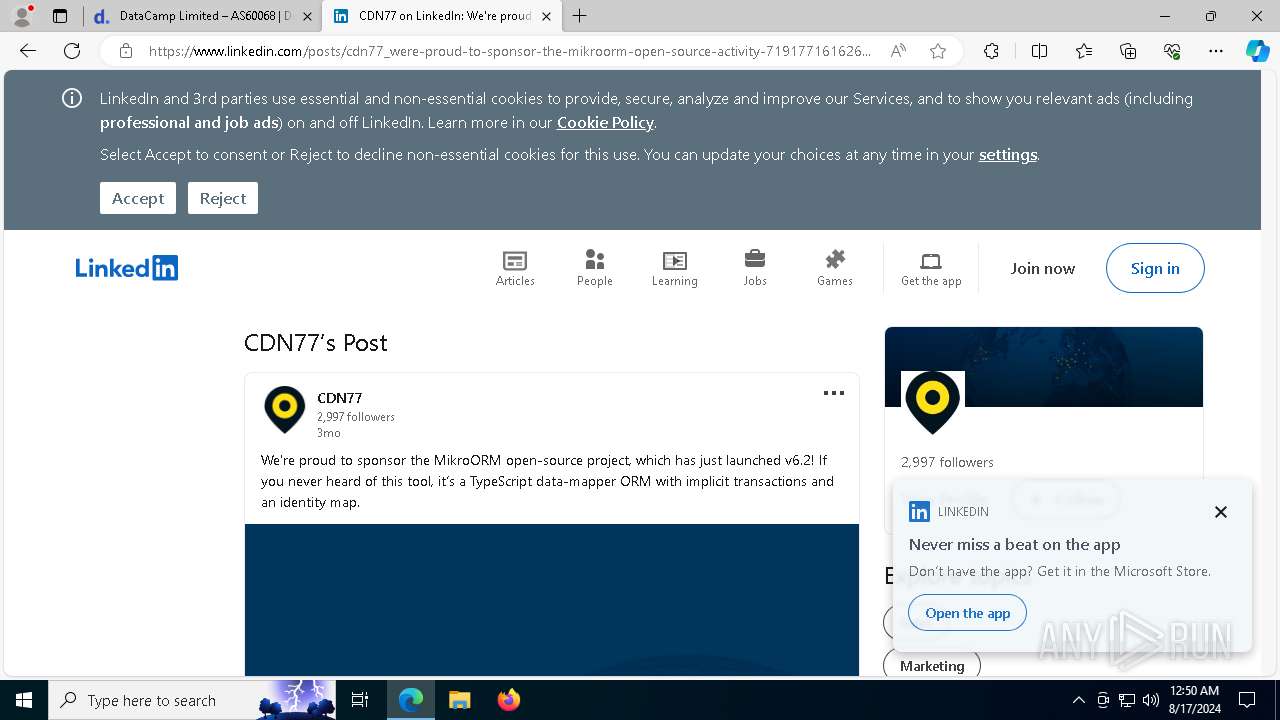This screenshot has width=1280, height=720.
Task: Open the volume control in system tray
Action: pyautogui.click(x=1151, y=700)
